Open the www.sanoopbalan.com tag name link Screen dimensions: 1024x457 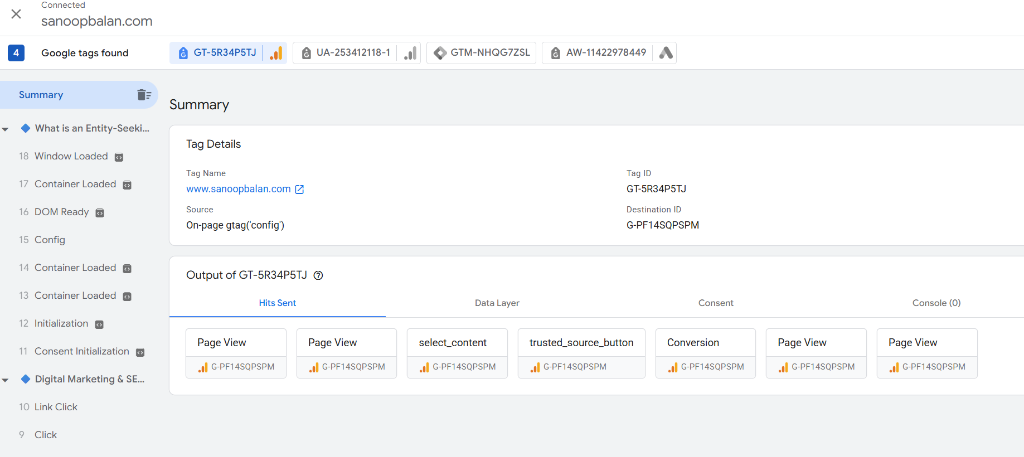pyautogui.click(x=238, y=189)
